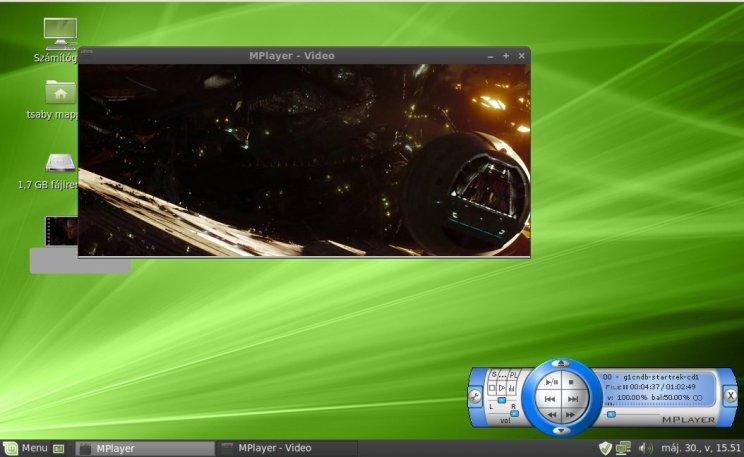Image resolution: width=744 pixels, height=457 pixels.
Task: Click the show desktop icon beside Menu
Action: tap(59, 448)
